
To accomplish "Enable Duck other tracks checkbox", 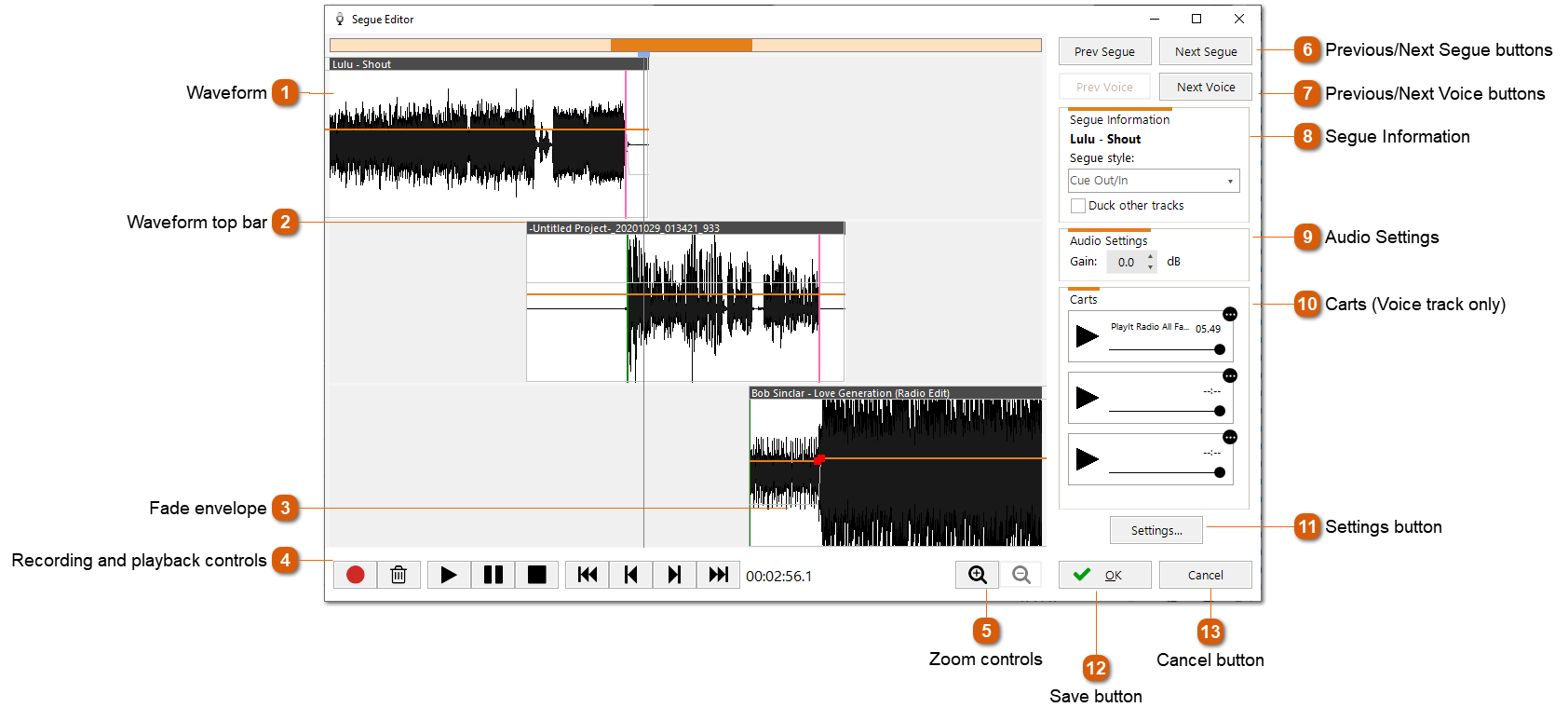I will pos(1078,206).
